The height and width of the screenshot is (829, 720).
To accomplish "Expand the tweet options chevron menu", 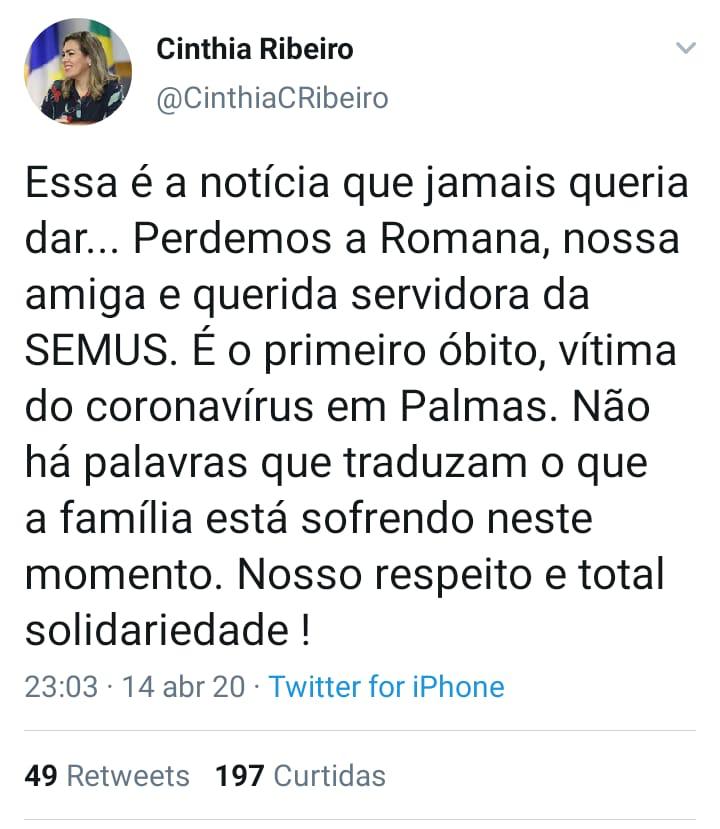I will tap(685, 49).
